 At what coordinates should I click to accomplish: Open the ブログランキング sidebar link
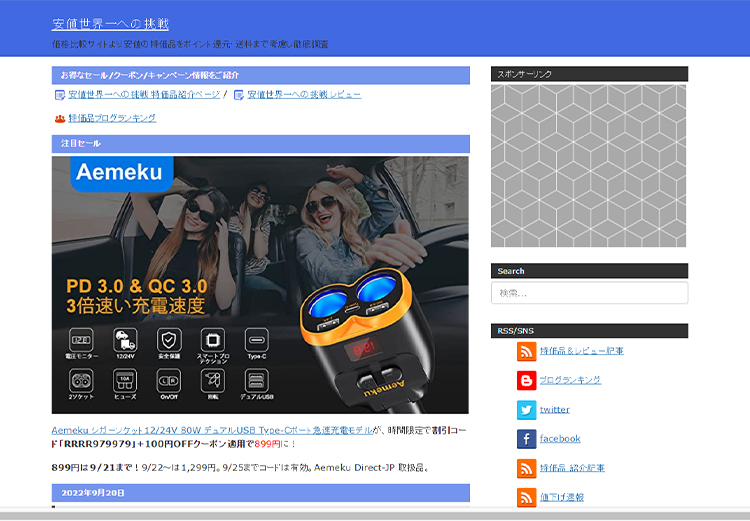[x=570, y=380]
